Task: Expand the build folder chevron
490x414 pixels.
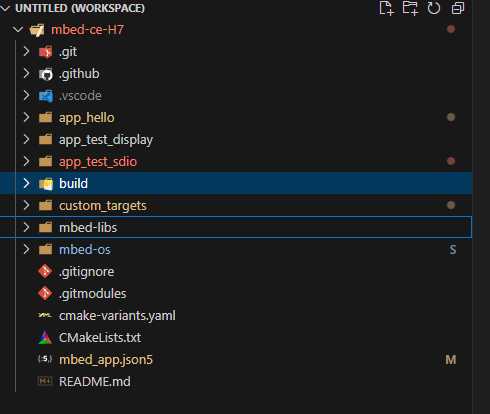Action: (x=26, y=183)
